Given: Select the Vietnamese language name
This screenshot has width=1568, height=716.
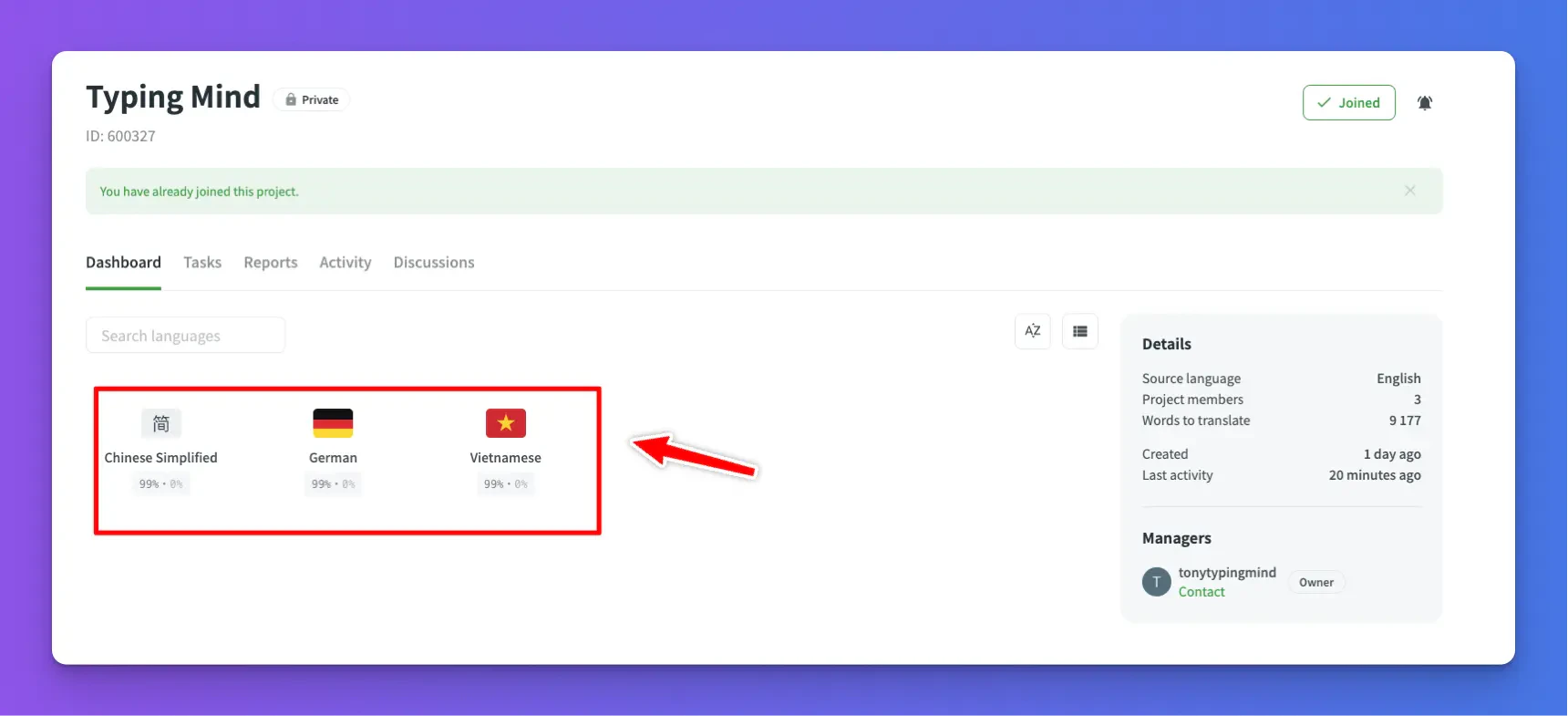Looking at the screenshot, I should click(506, 458).
